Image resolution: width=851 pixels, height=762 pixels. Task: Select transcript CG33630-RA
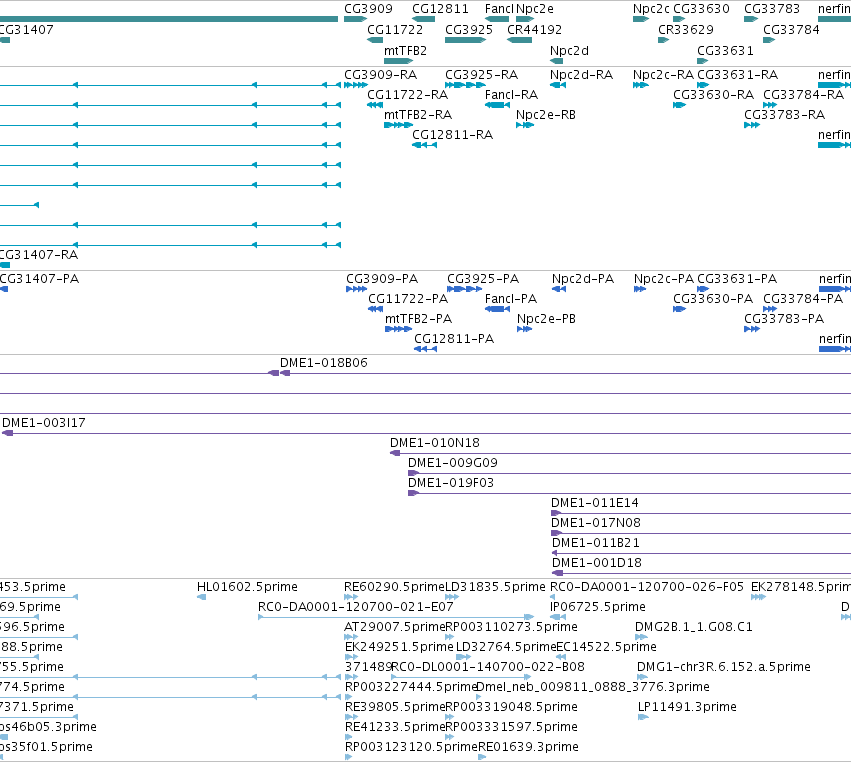[713, 95]
